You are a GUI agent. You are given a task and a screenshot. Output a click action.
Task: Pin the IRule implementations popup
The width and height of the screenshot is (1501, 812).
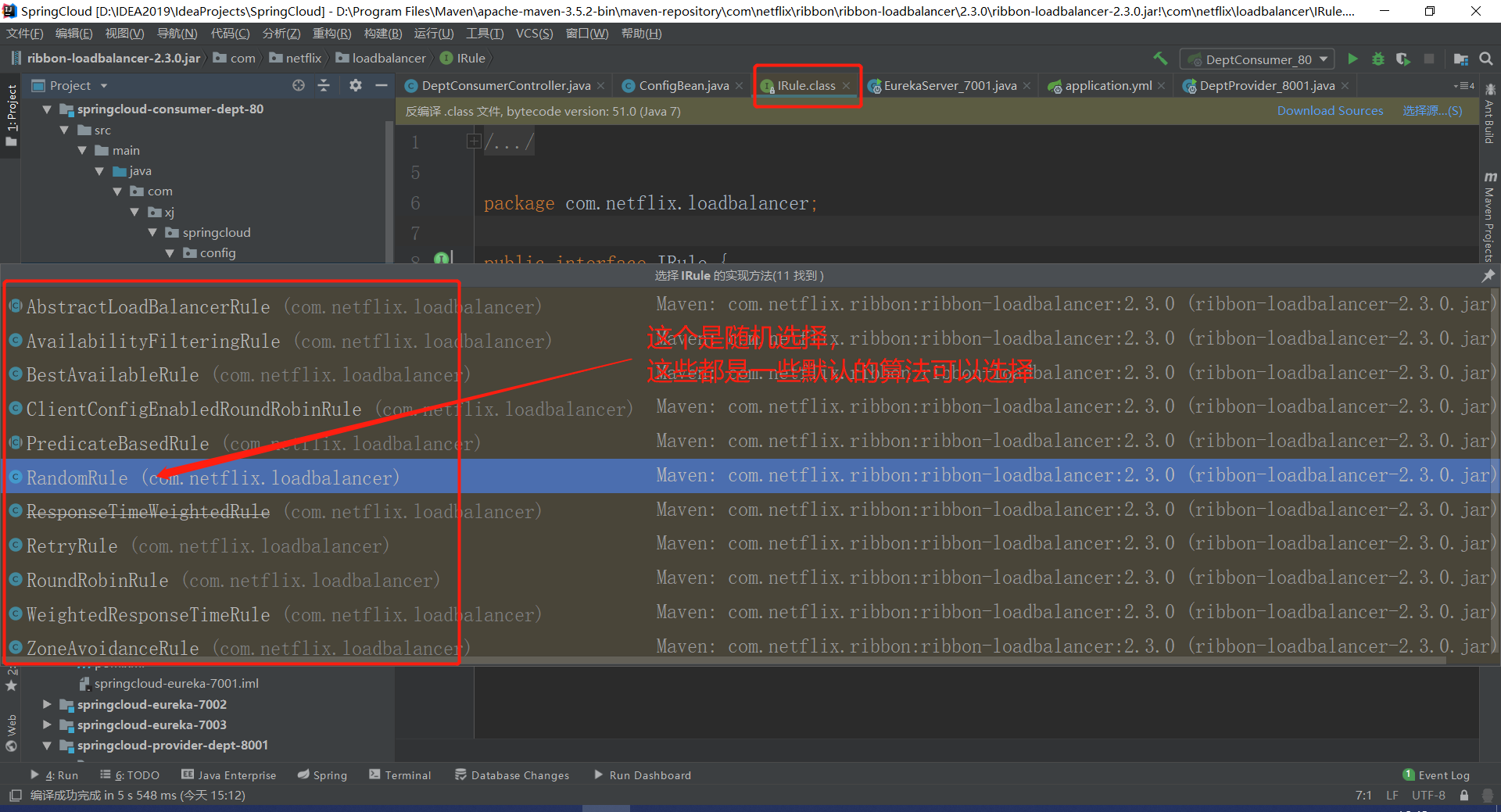click(1488, 275)
